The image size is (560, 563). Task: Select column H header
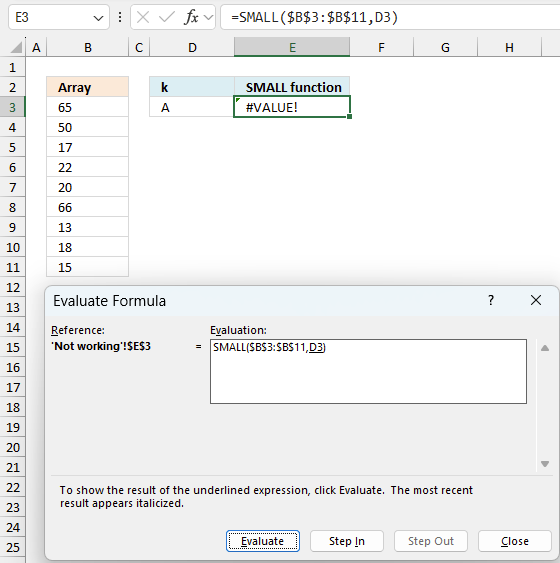coord(509,47)
